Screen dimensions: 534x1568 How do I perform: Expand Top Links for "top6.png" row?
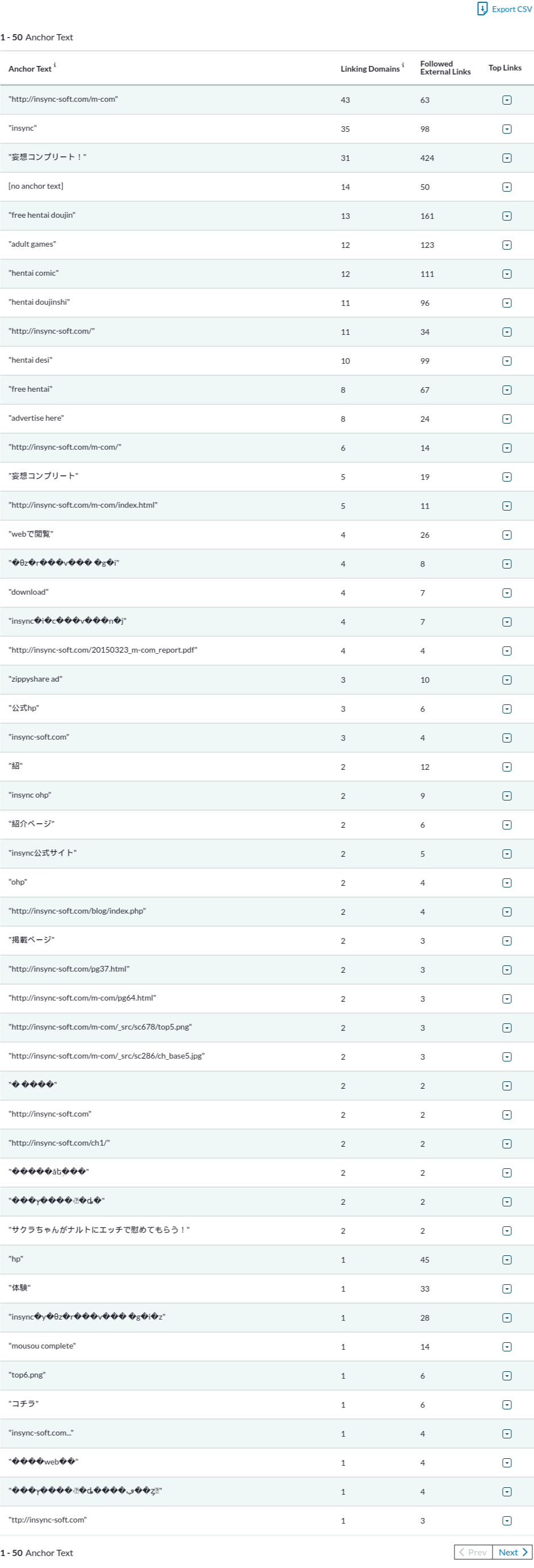(507, 1376)
